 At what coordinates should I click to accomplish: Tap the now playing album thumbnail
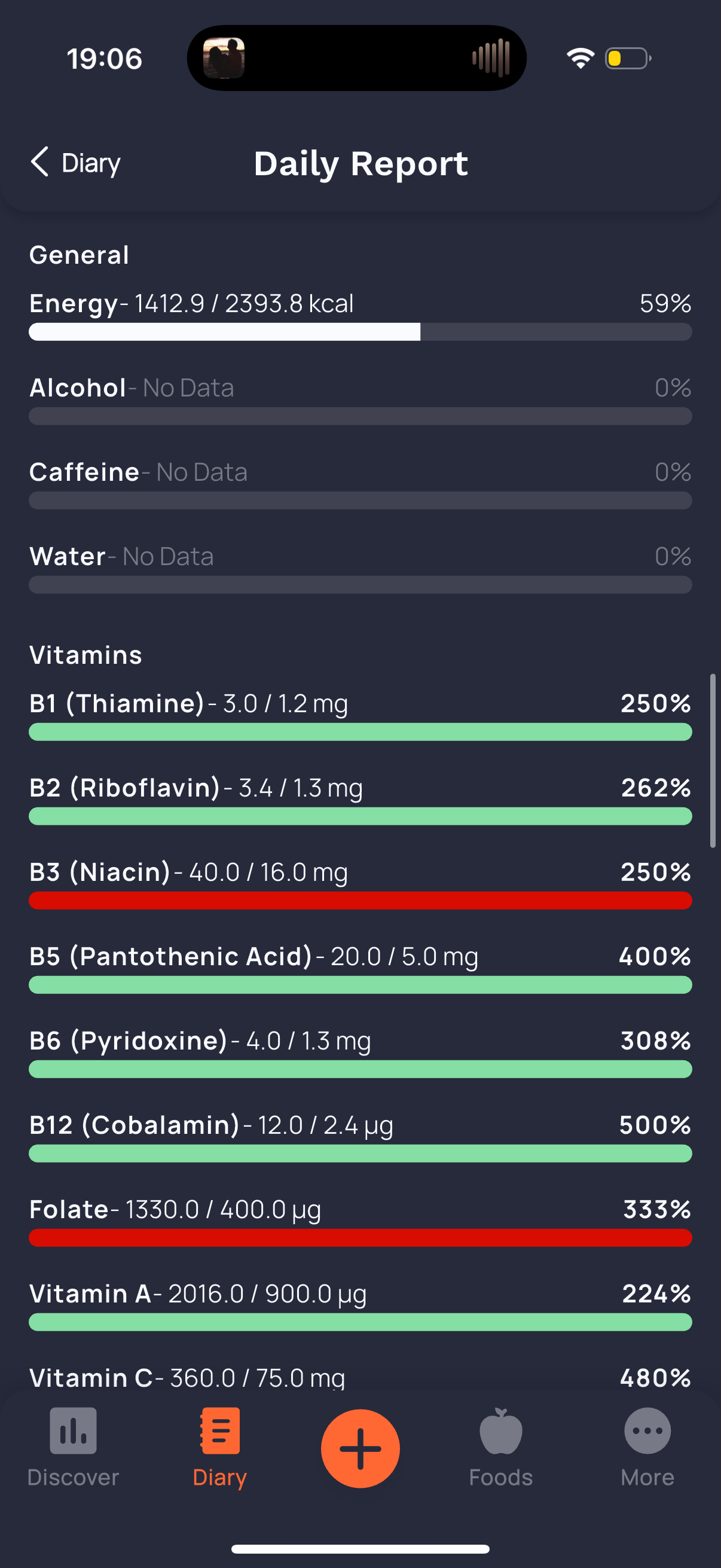pyautogui.click(x=224, y=58)
